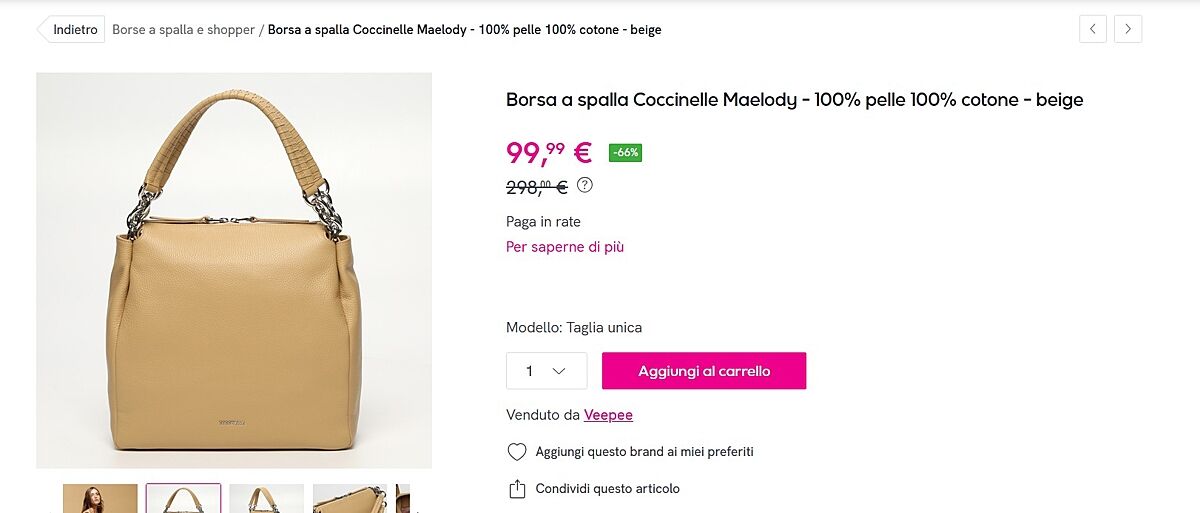Click the main bag product image
The height and width of the screenshot is (513, 1200).
point(234,270)
